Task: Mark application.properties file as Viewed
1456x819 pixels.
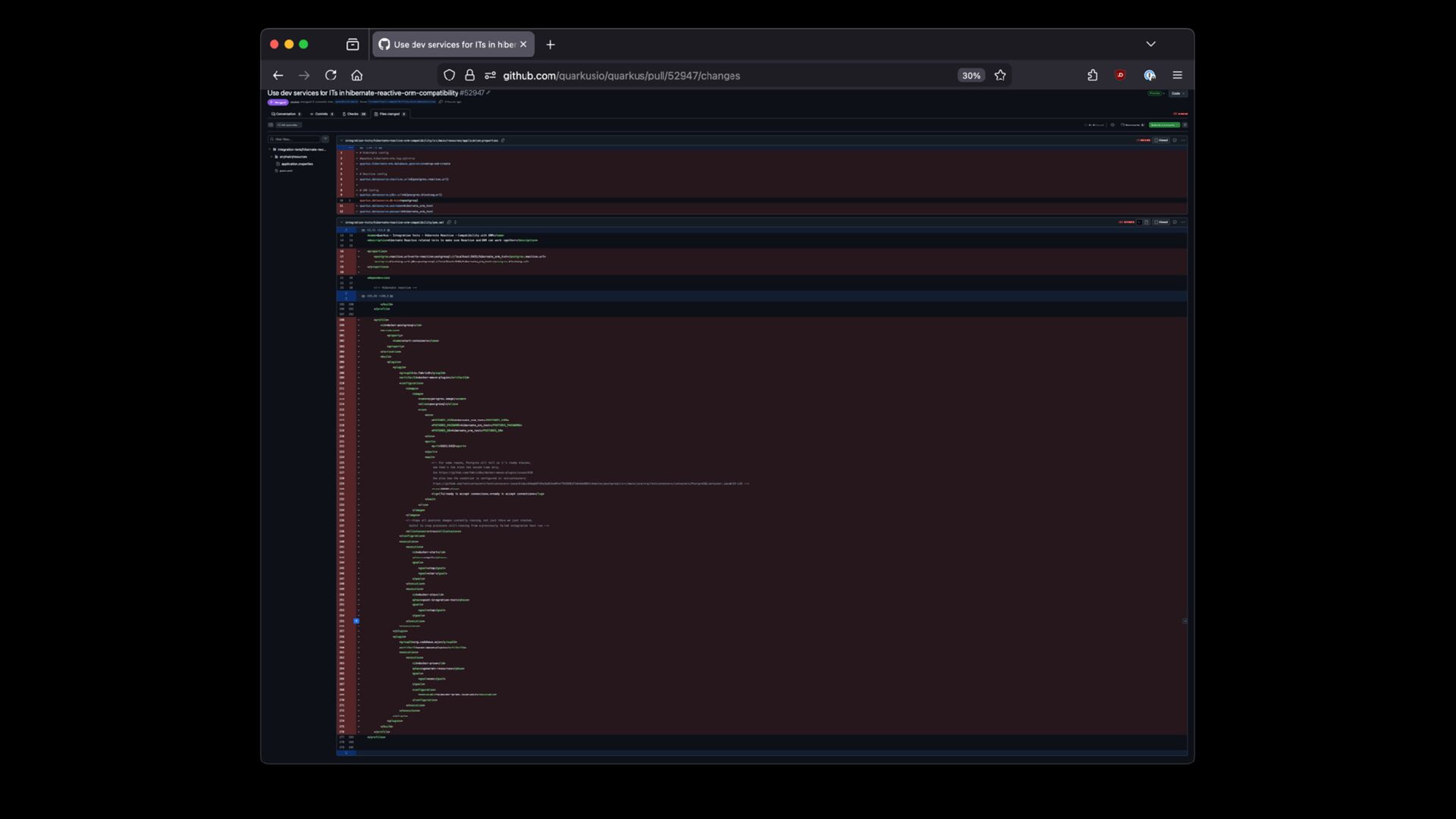Action: (1161, 140)
